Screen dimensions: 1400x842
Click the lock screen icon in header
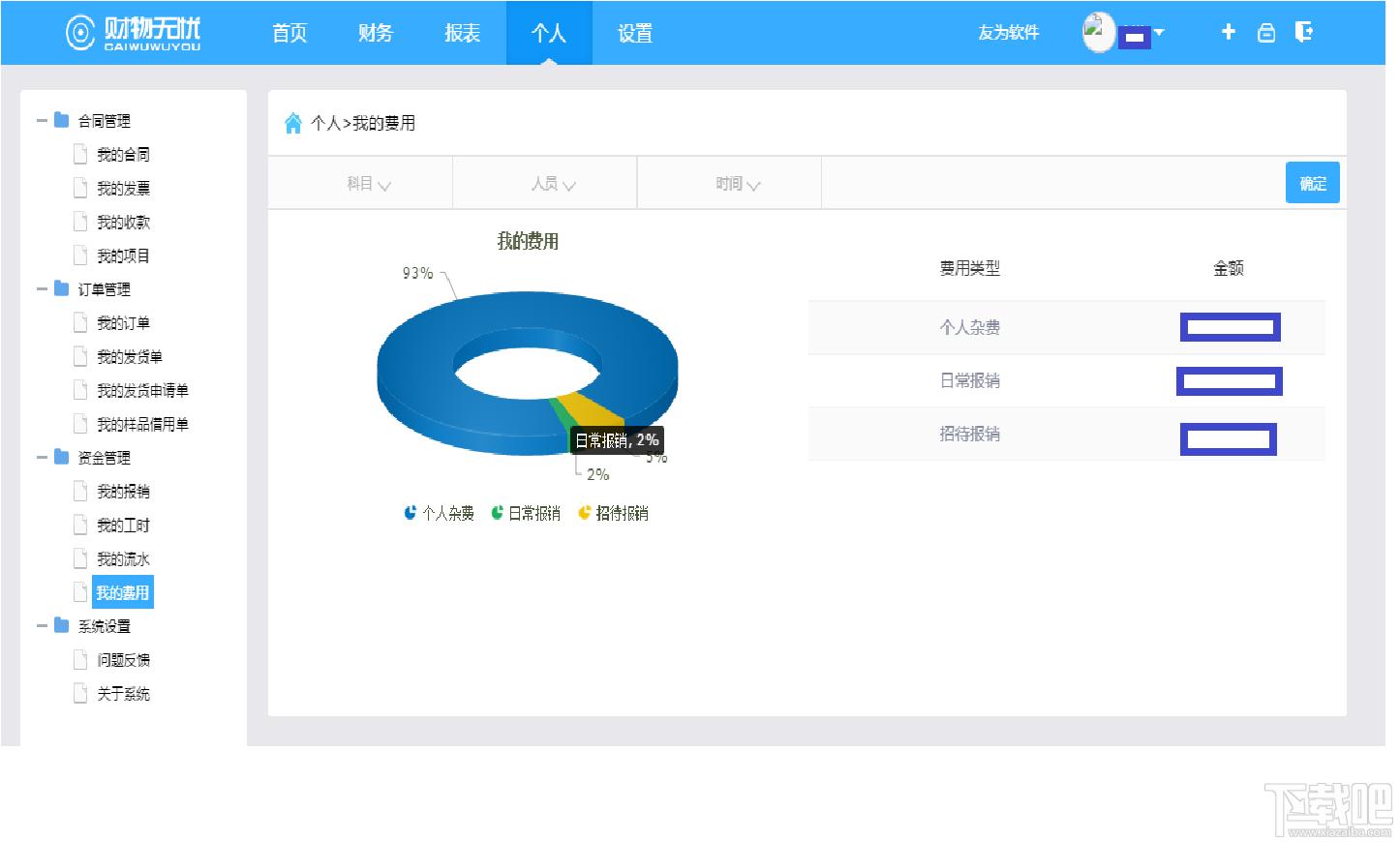pos(1266,33)
